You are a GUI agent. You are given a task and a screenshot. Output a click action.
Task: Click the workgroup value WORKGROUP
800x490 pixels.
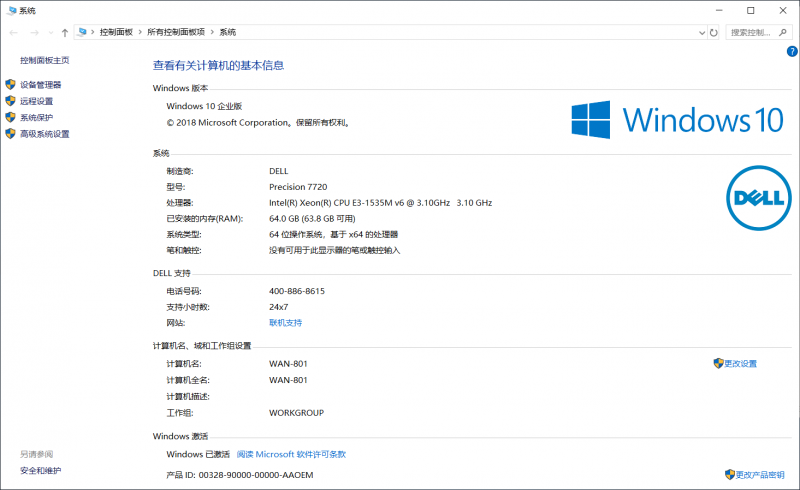[x=296, y=412]
